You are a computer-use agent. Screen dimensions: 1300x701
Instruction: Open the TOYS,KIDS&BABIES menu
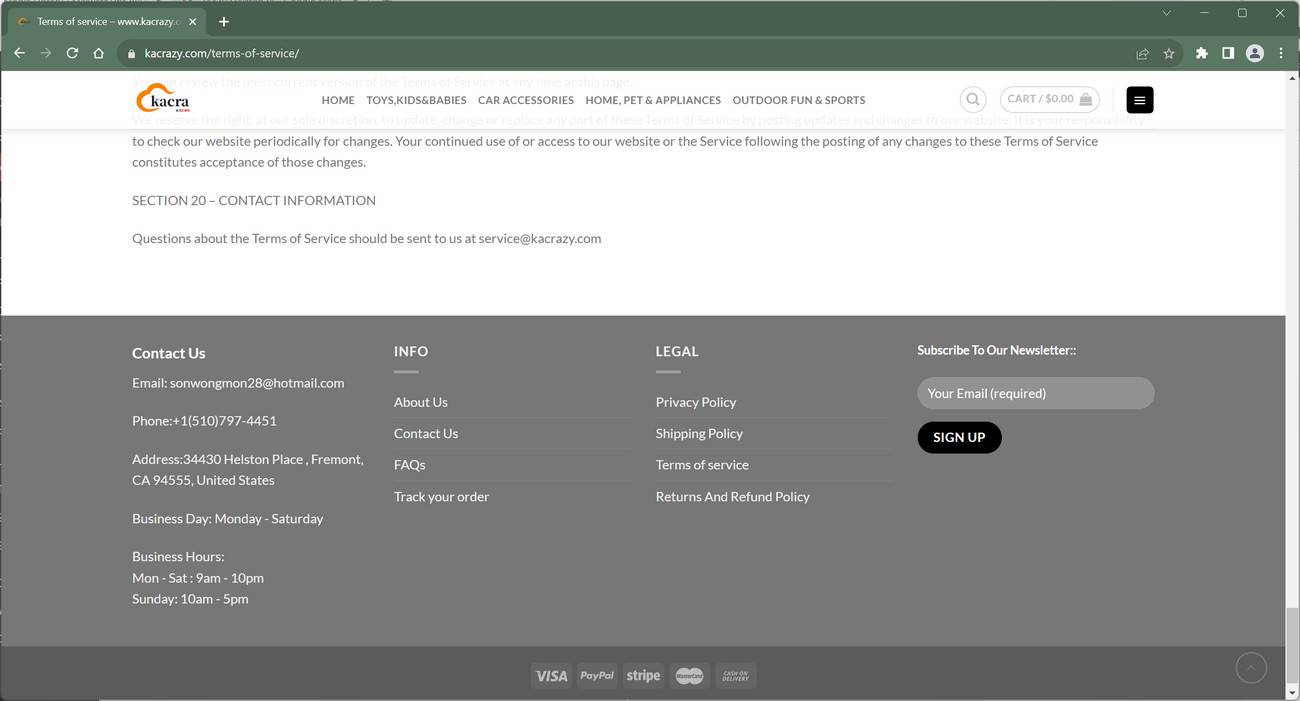(416, 99)
